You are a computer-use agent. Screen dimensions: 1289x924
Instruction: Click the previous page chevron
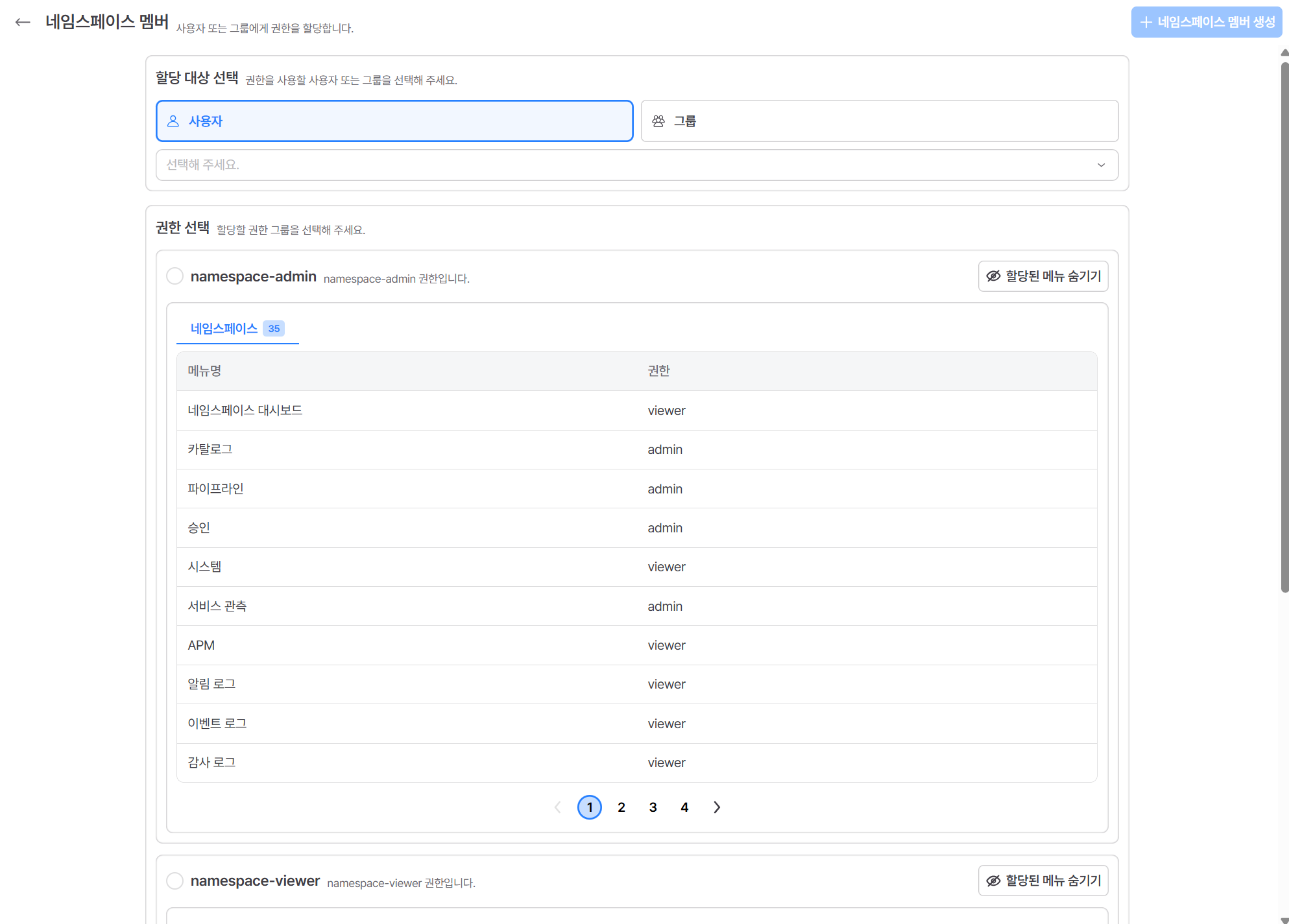558,807
